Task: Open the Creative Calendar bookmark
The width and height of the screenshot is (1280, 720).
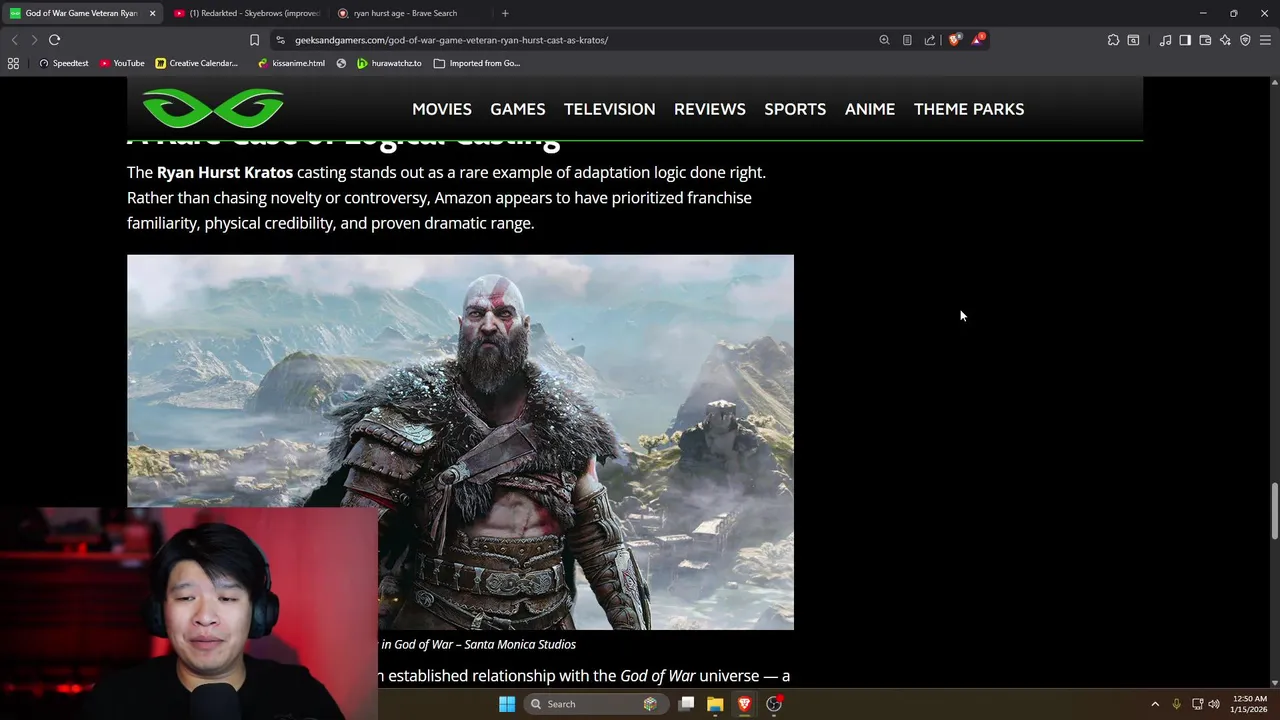Action: 197,63
